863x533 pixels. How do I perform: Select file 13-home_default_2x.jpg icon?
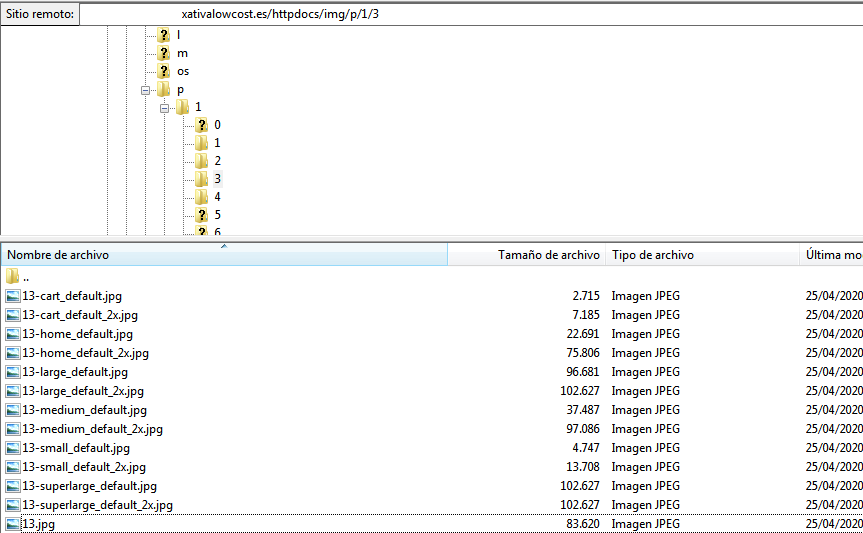[13, 353]
